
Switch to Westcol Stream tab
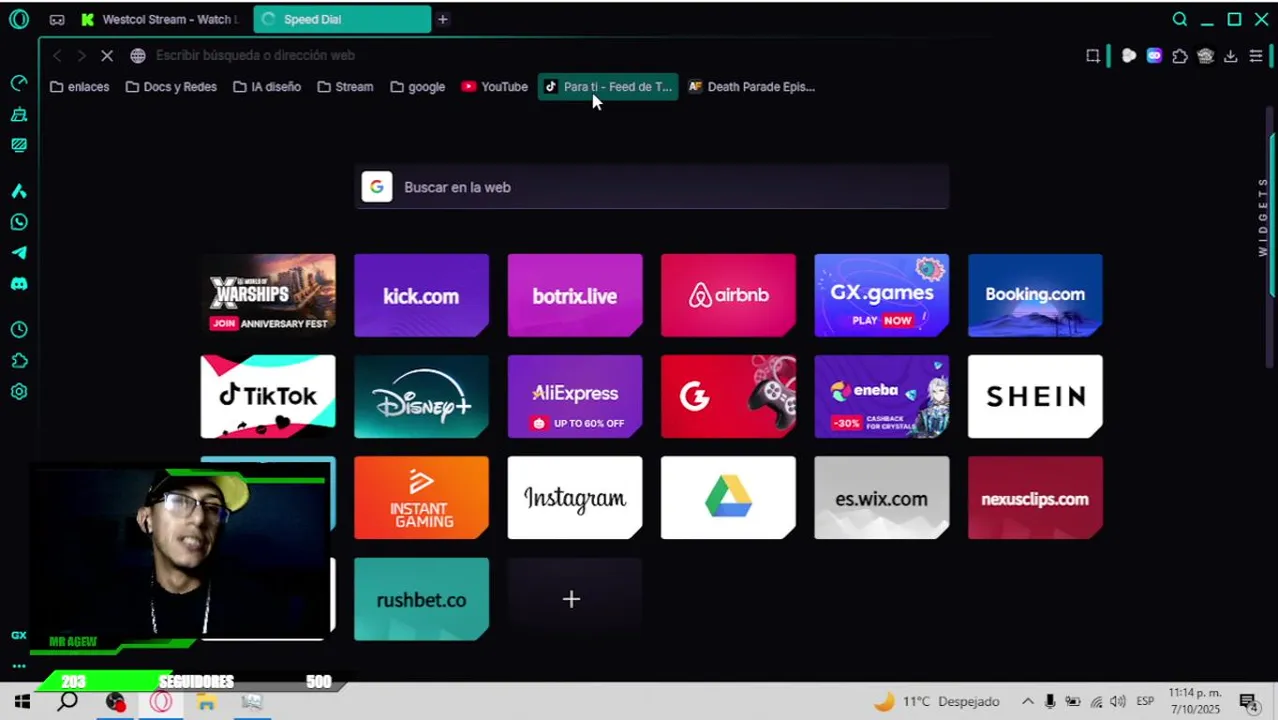160,19
